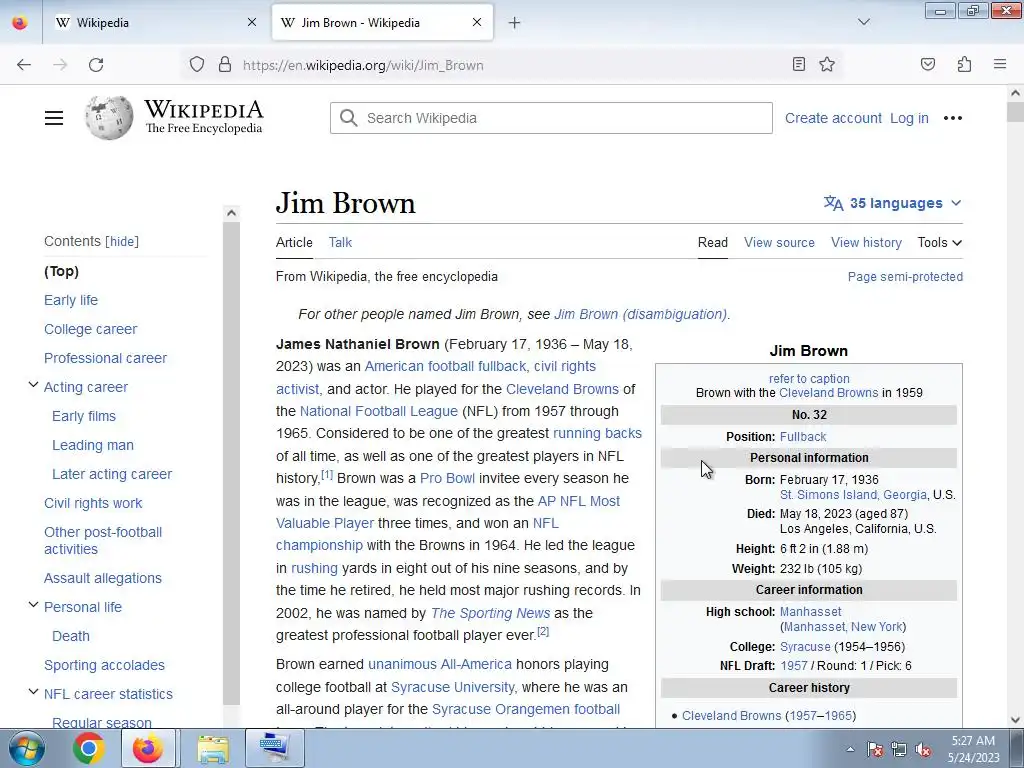Open Firefox extensions icon
The image size is (1024, 768).
coord(964,64)
